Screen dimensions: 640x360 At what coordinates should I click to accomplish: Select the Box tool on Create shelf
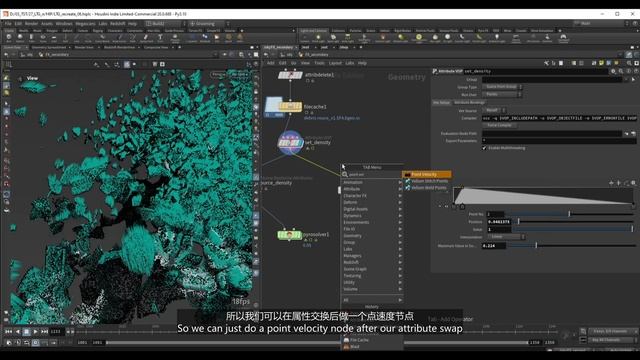click(x=9, y=38)
